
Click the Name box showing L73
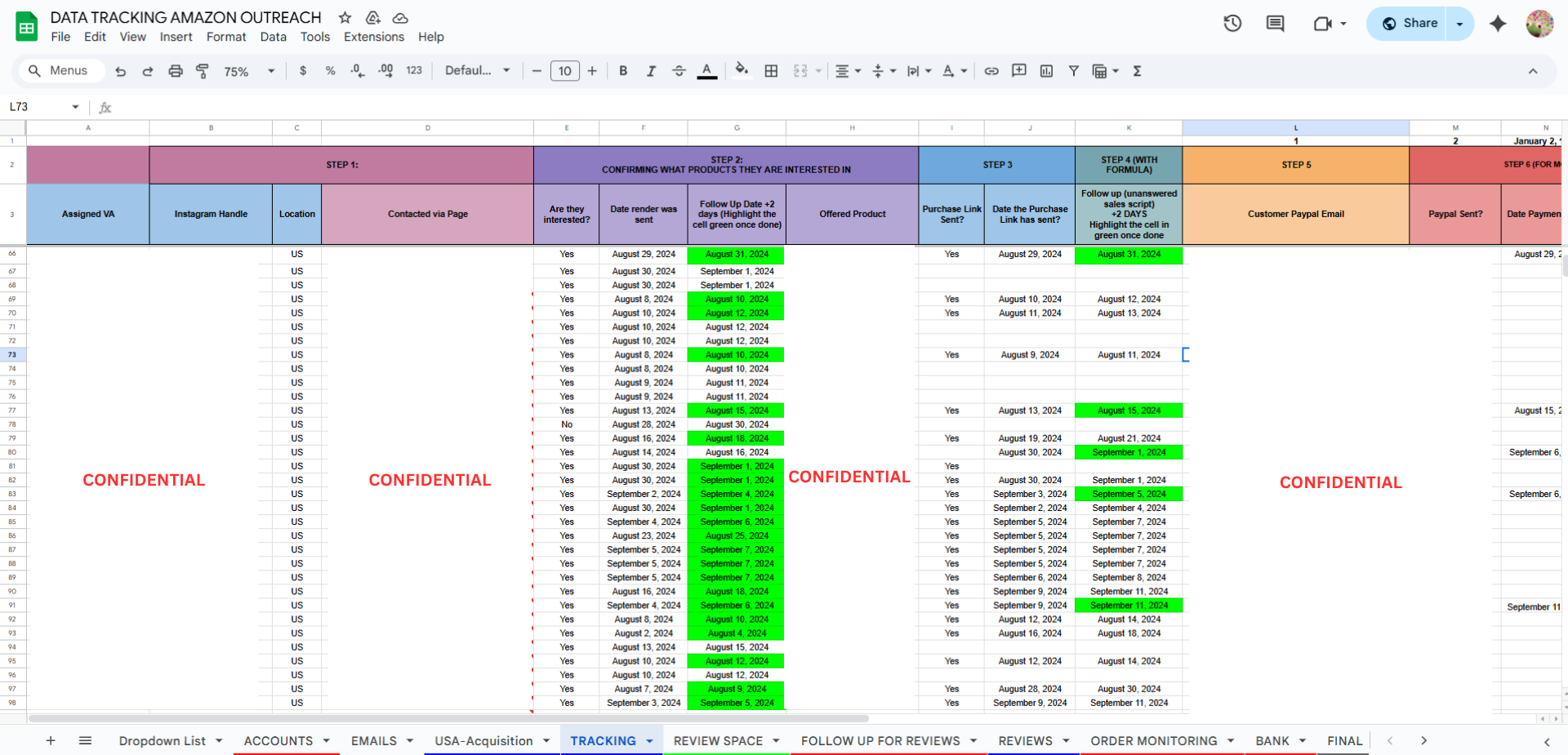click(x=41, y=107)
